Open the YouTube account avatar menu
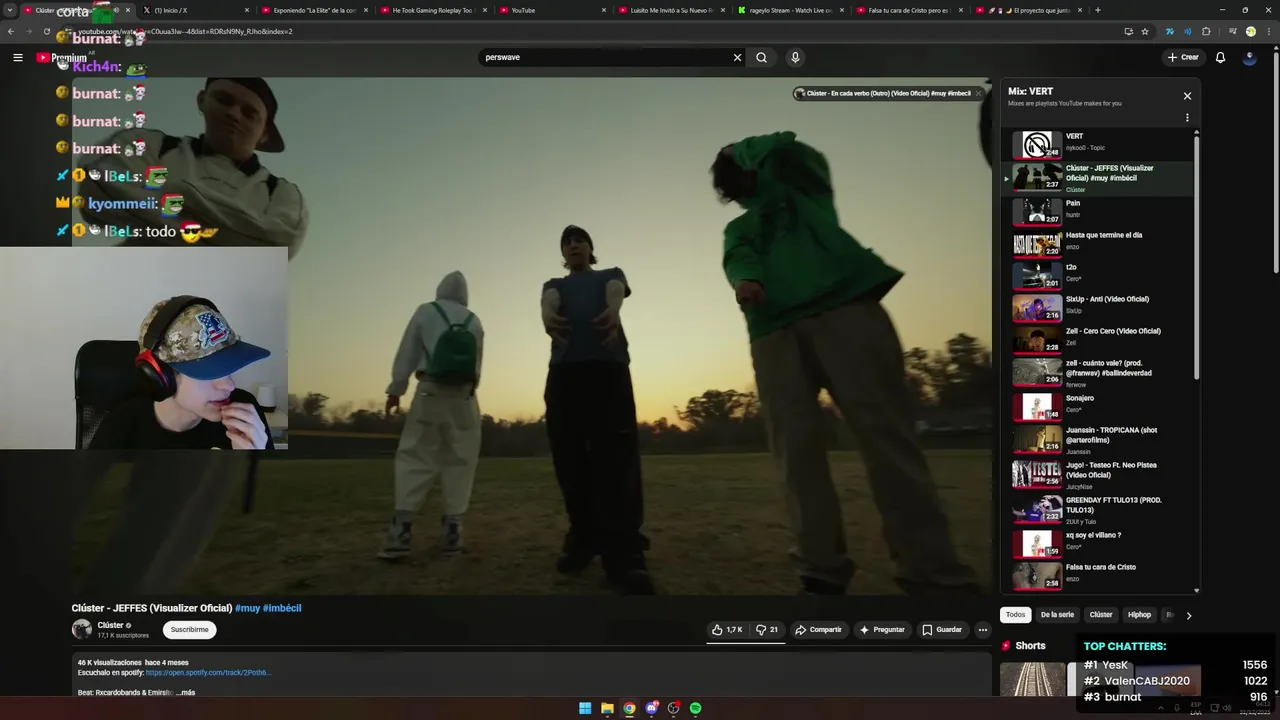 1249,57
